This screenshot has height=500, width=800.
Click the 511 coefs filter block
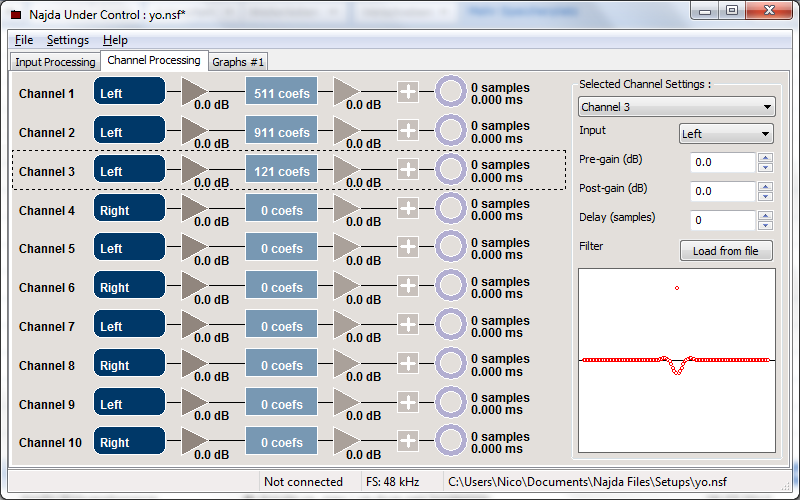pos(282,93)
